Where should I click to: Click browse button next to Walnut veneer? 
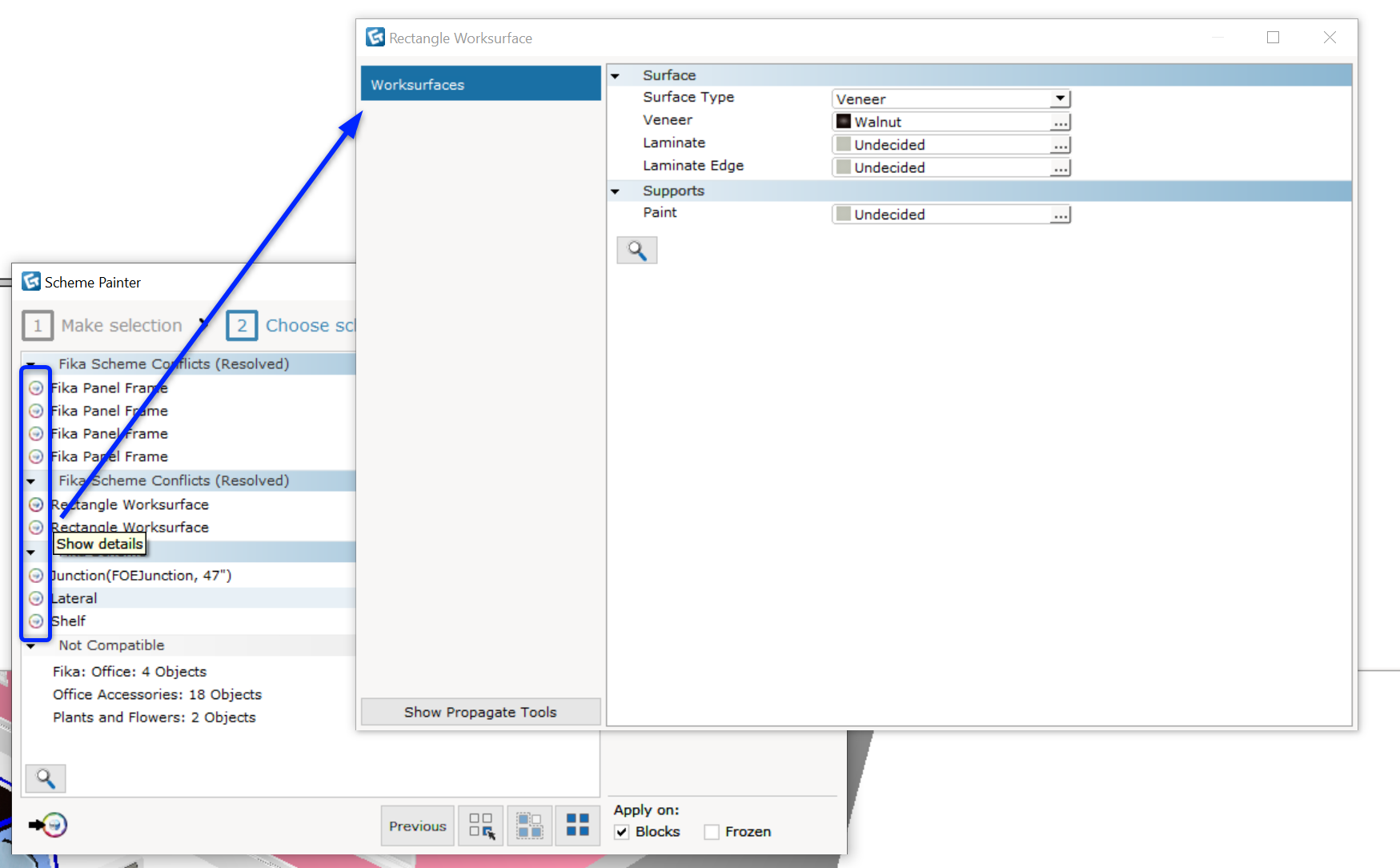point(1061,122)
